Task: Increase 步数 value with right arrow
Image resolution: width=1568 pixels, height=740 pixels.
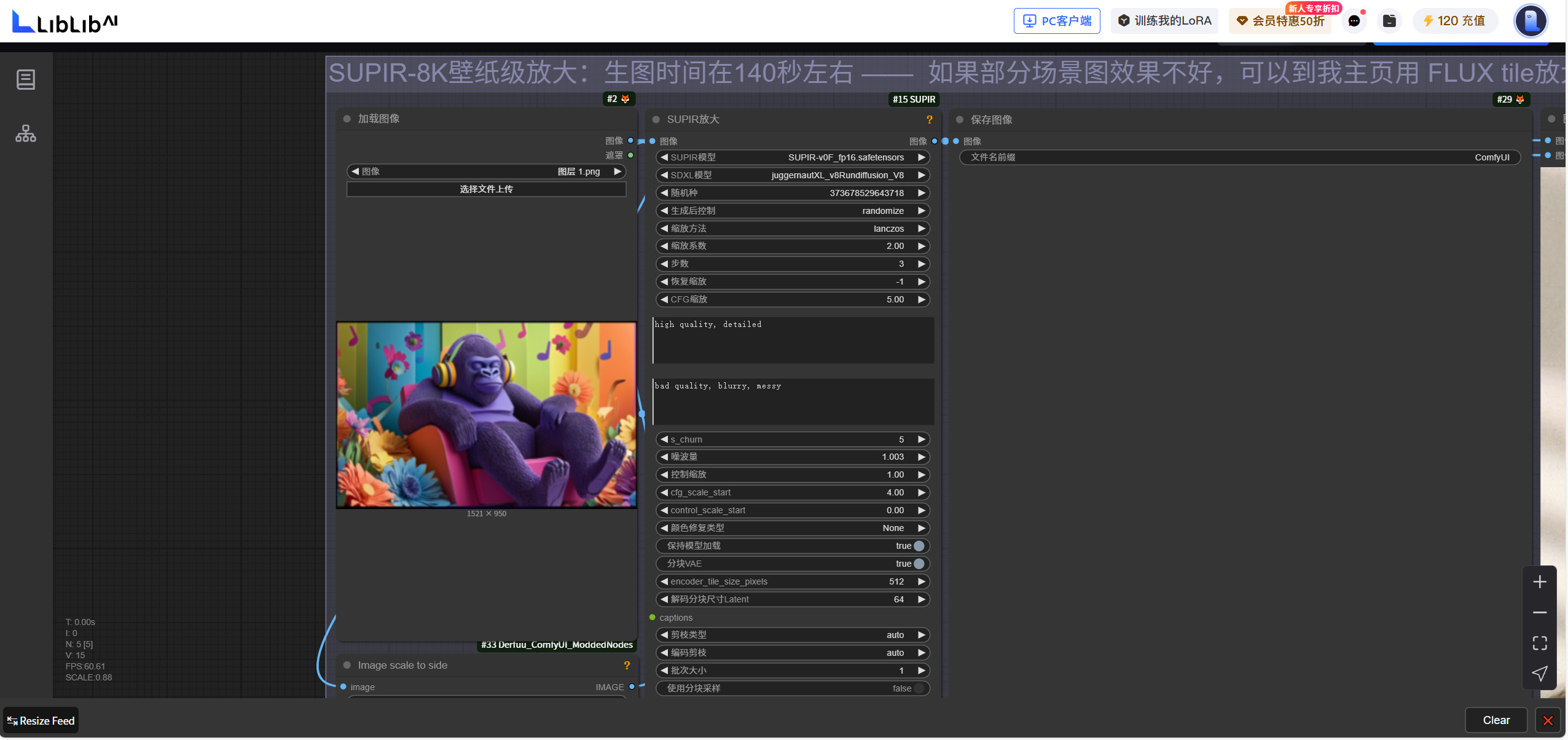Action: click(x=922, y=264)
